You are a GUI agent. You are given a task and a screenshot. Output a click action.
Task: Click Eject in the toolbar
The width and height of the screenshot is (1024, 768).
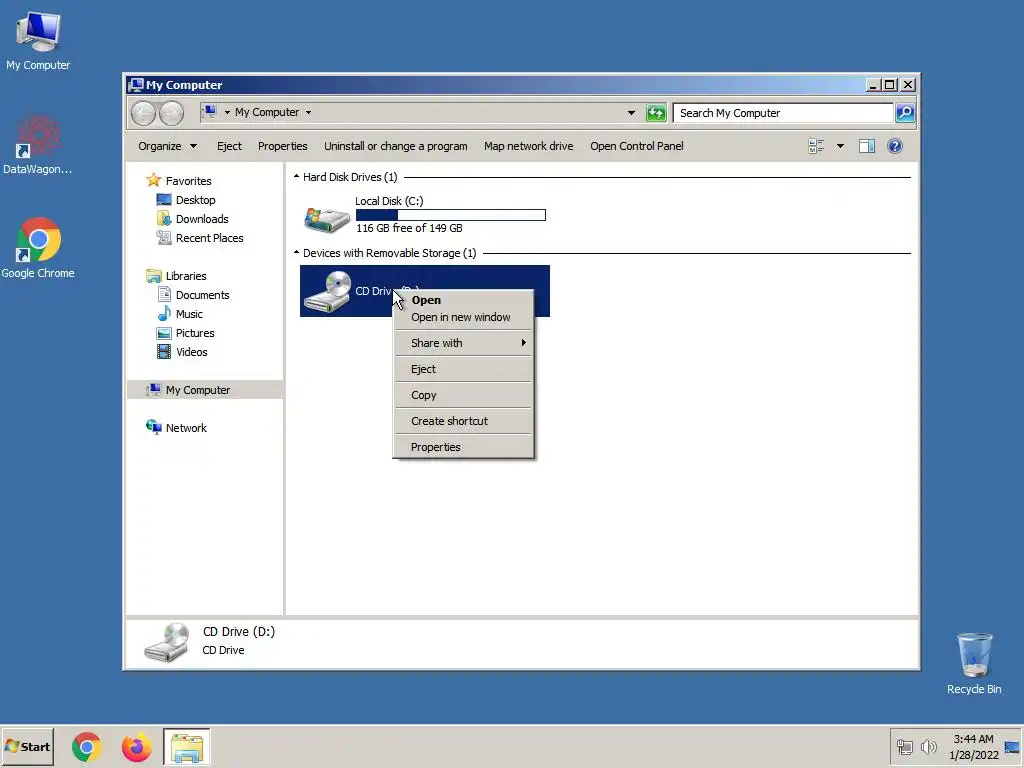point(229,146)
